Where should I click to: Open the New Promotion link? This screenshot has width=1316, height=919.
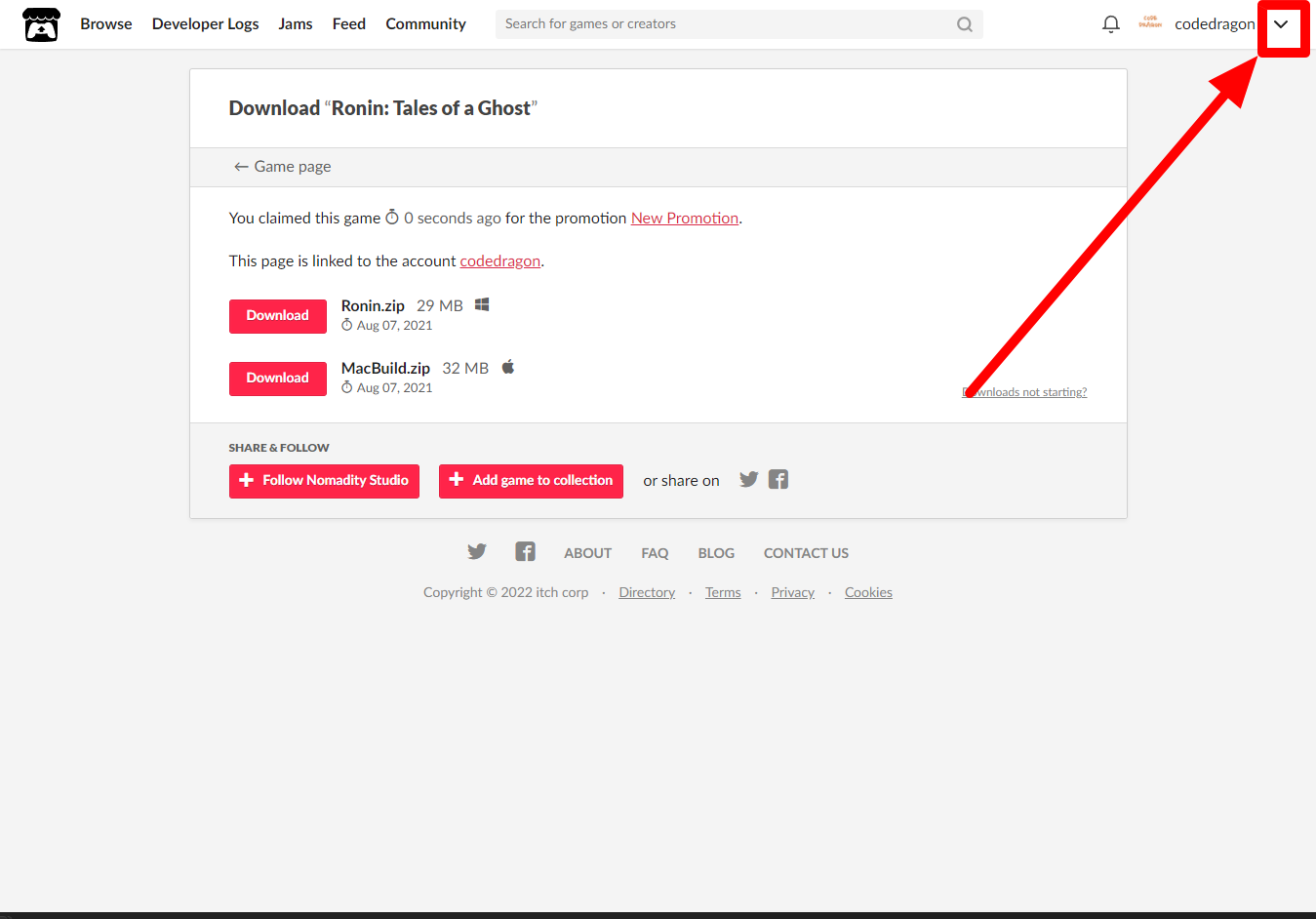coord(685,219)
